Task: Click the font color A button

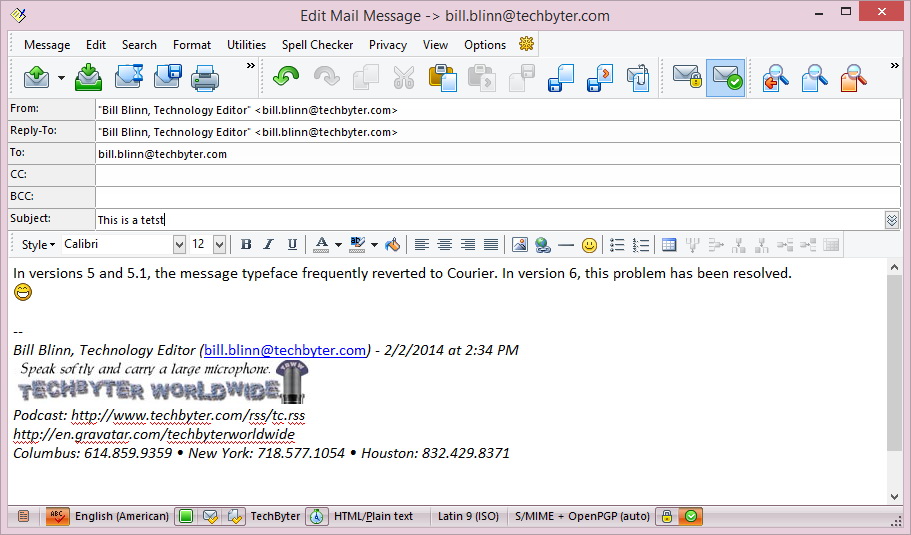Action: tap(321, 245)
